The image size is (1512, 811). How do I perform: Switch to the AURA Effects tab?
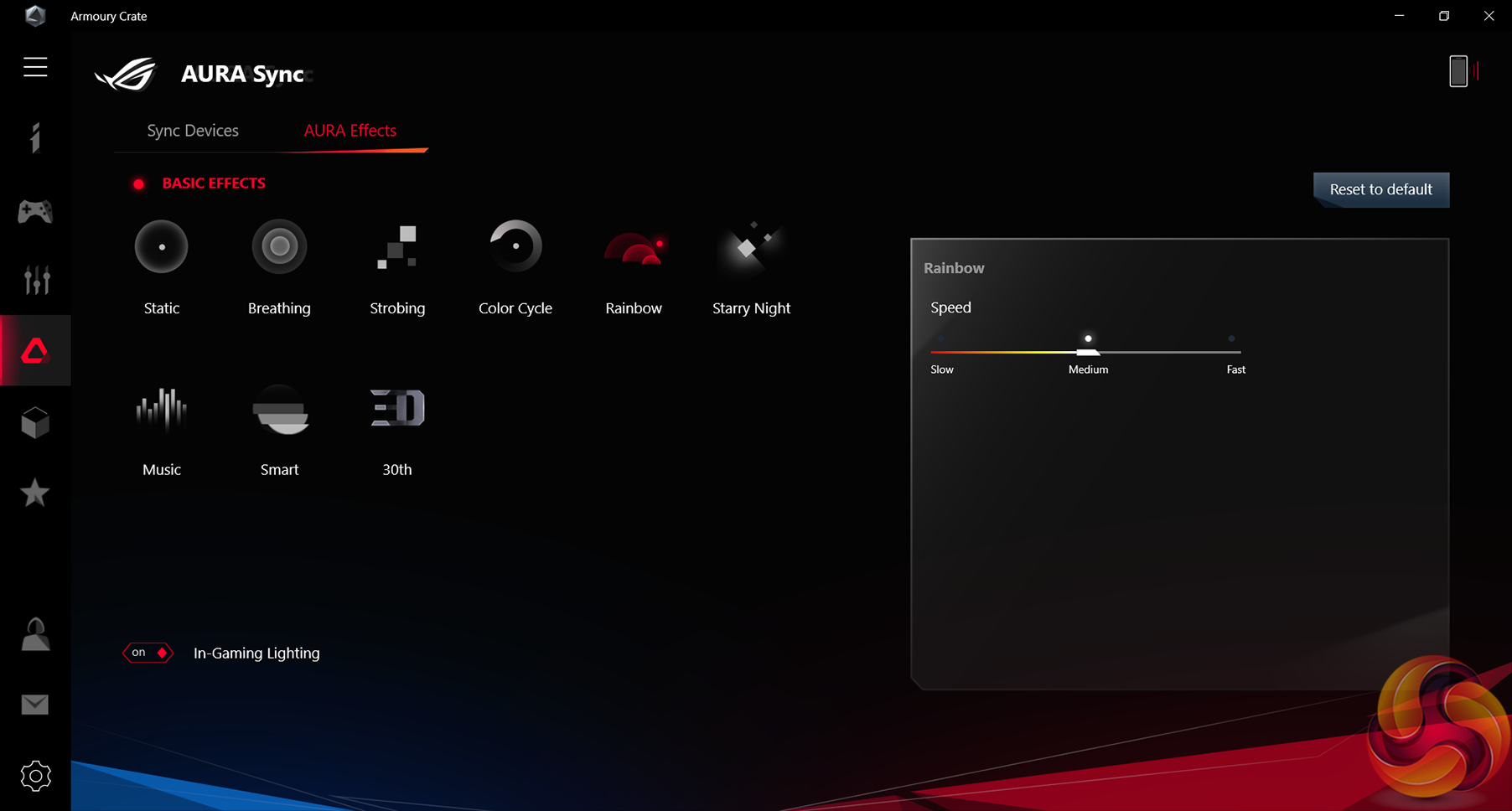(x=350, y=131)
